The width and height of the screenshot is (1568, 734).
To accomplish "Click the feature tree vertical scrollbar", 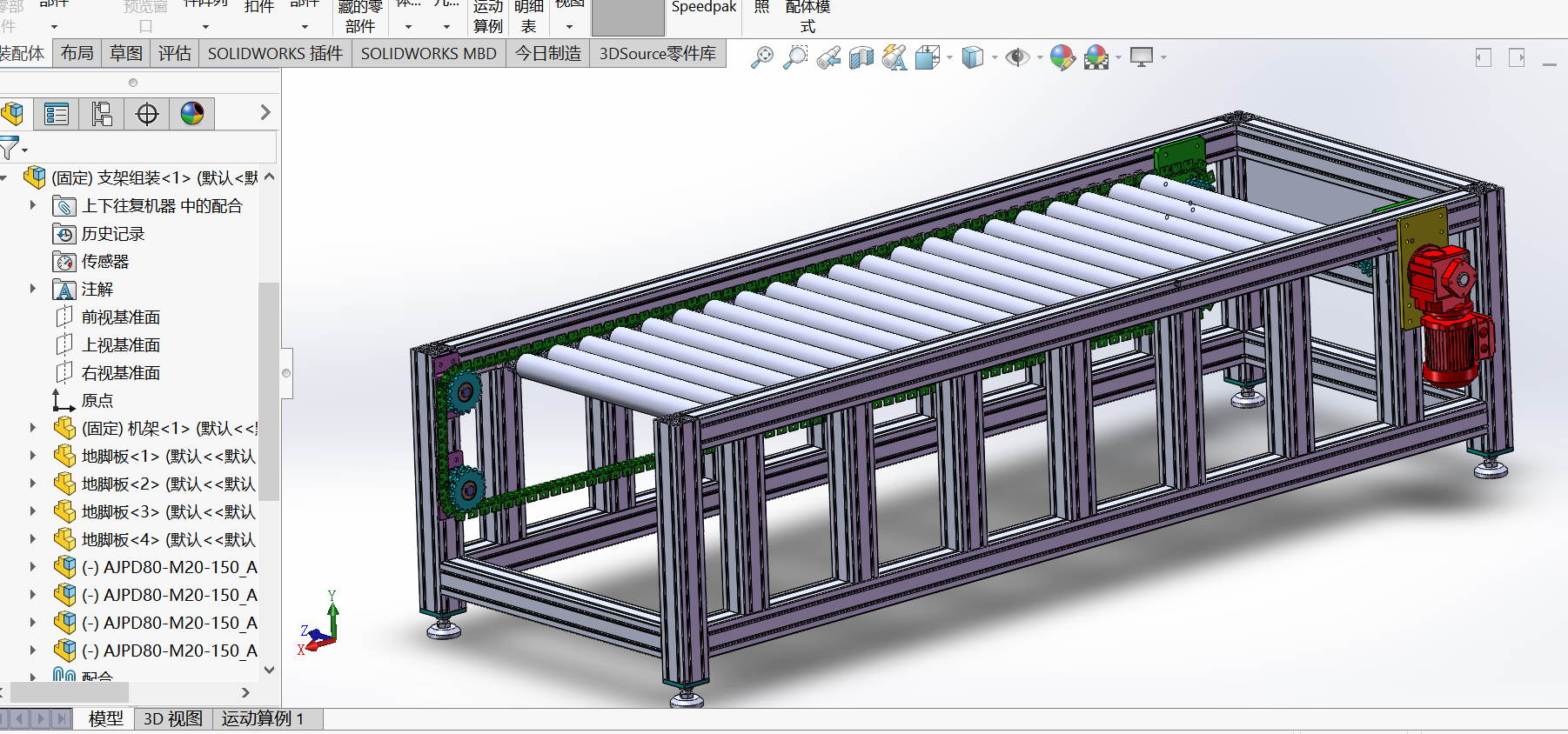I will (270, 391).
